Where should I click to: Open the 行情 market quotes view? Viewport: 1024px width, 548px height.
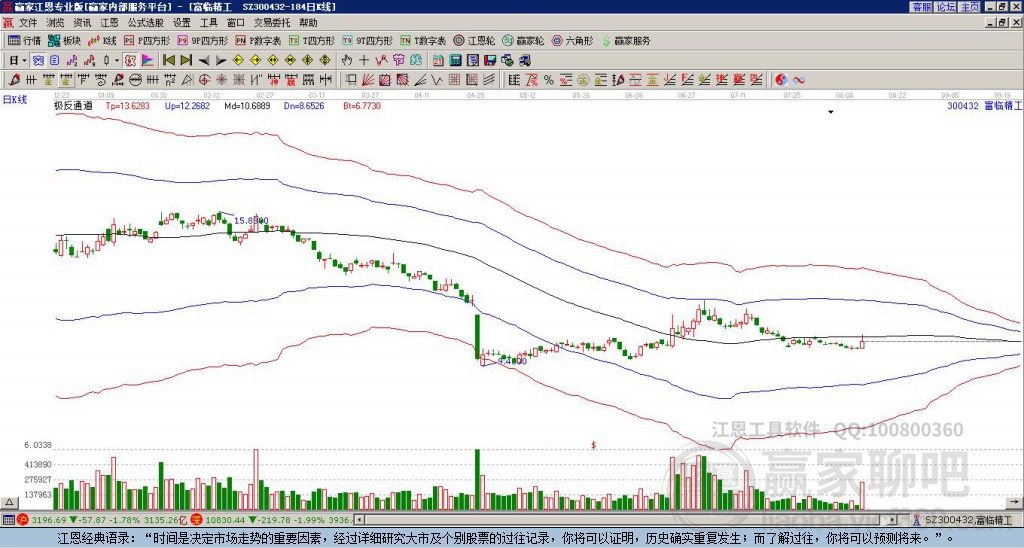click(x=24, y=40)
